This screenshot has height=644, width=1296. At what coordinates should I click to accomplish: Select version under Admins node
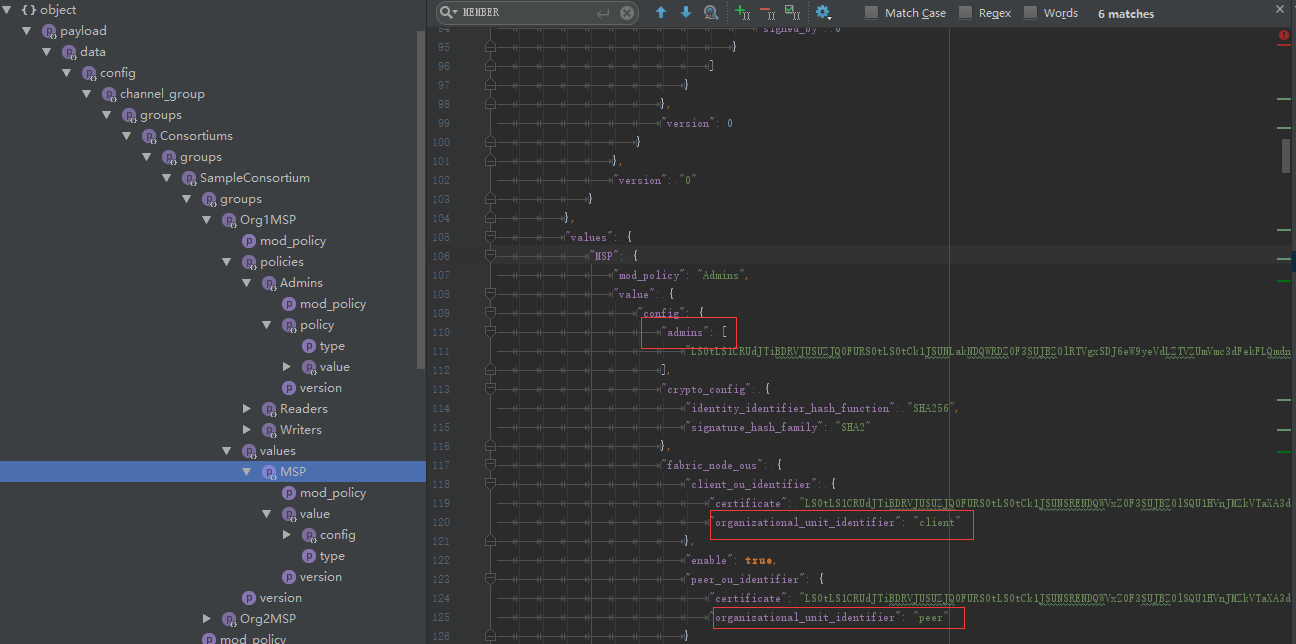pos(321,388)
